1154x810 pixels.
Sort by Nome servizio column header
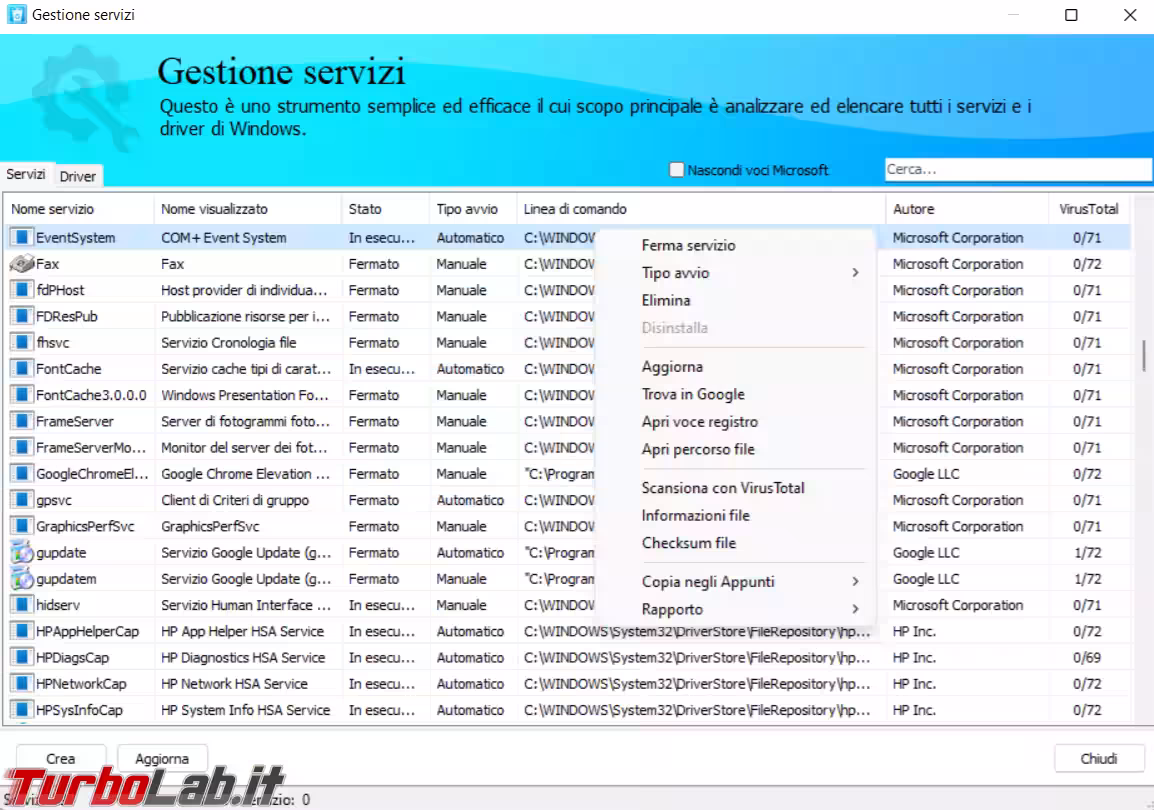[79, 209]
